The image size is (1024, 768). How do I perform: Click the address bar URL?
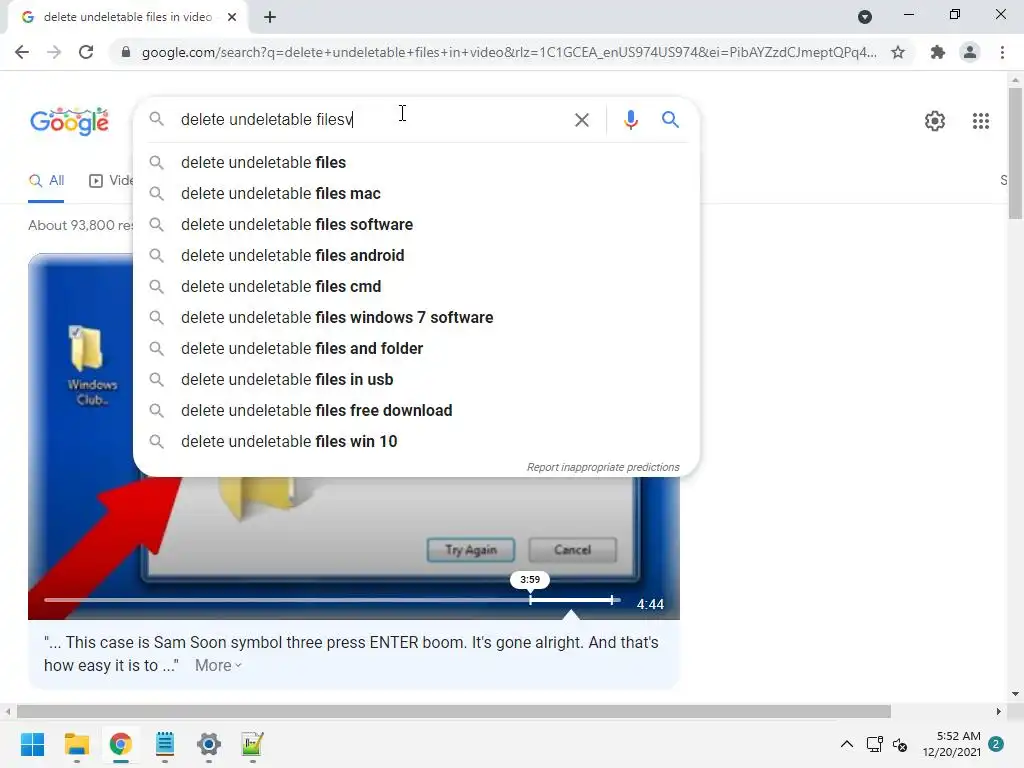pos(509,52)
